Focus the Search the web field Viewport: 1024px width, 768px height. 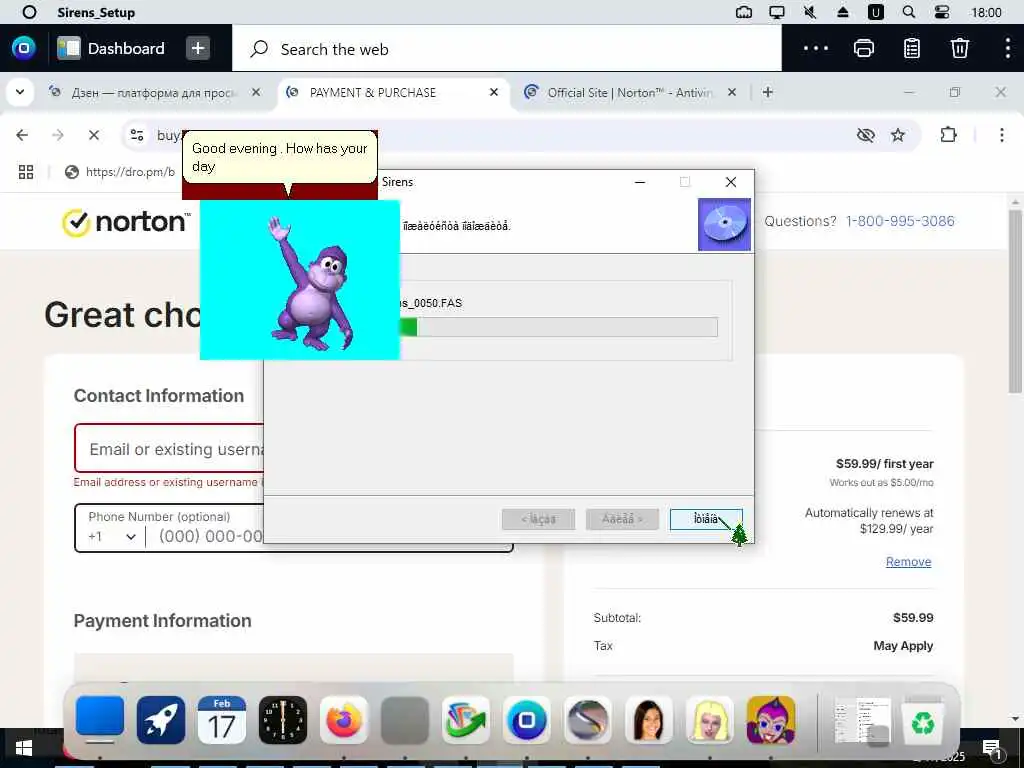point(507,49)
